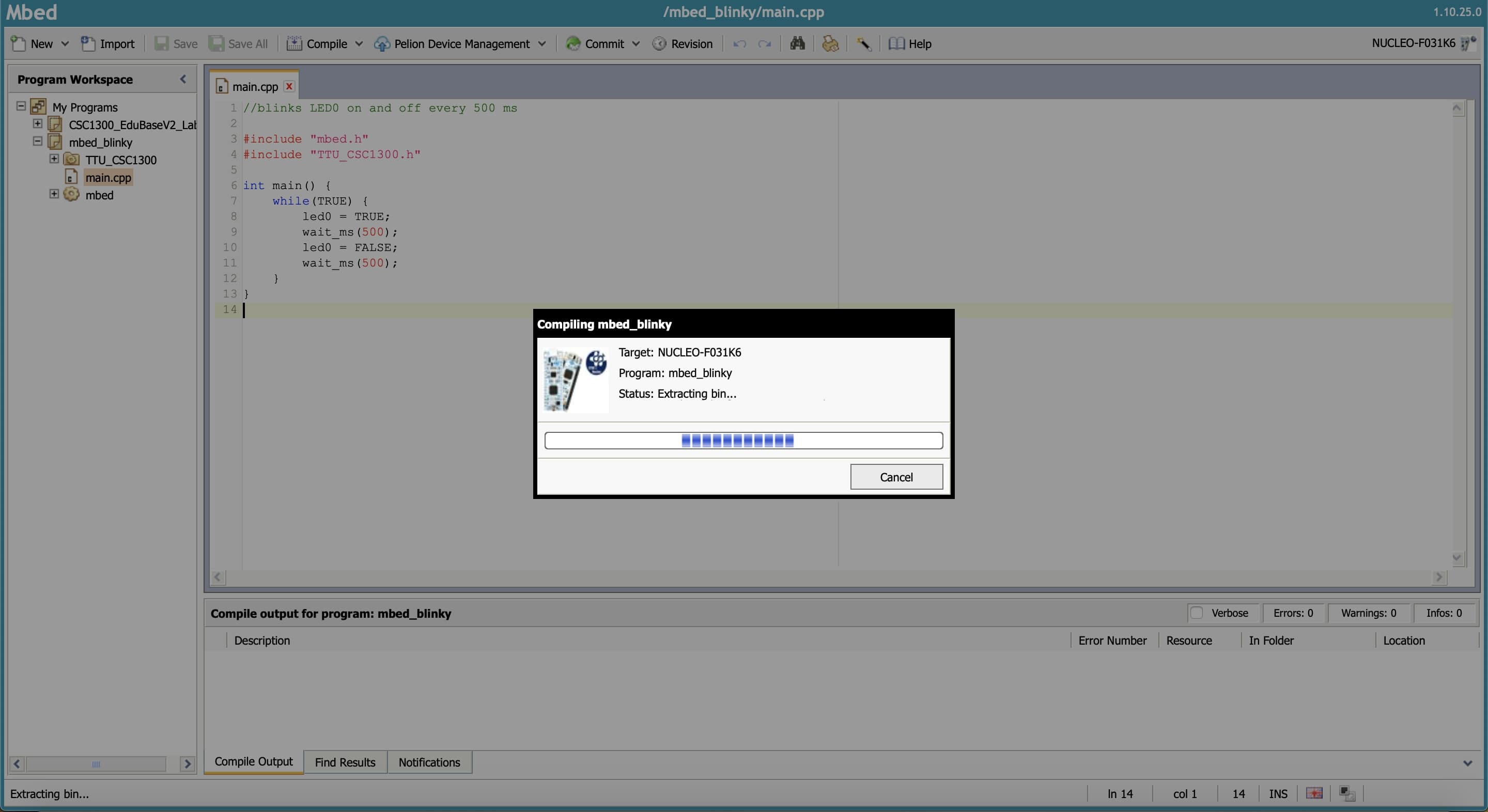The height and width of the screenshot is (812, 1488).
Task: Open the Commit dropdown arrow
Action: click(x=636, y=43)
